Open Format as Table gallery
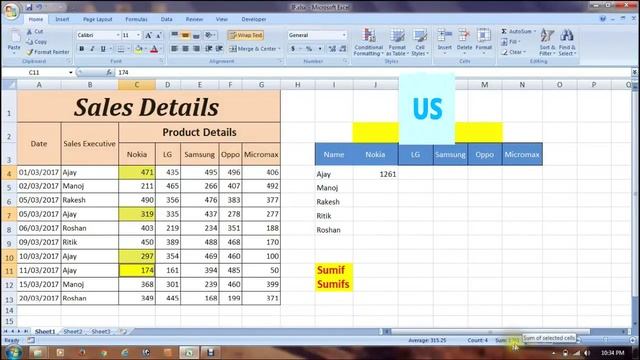The height and width of the screenshot is (360, 640). tap(397, 42)
